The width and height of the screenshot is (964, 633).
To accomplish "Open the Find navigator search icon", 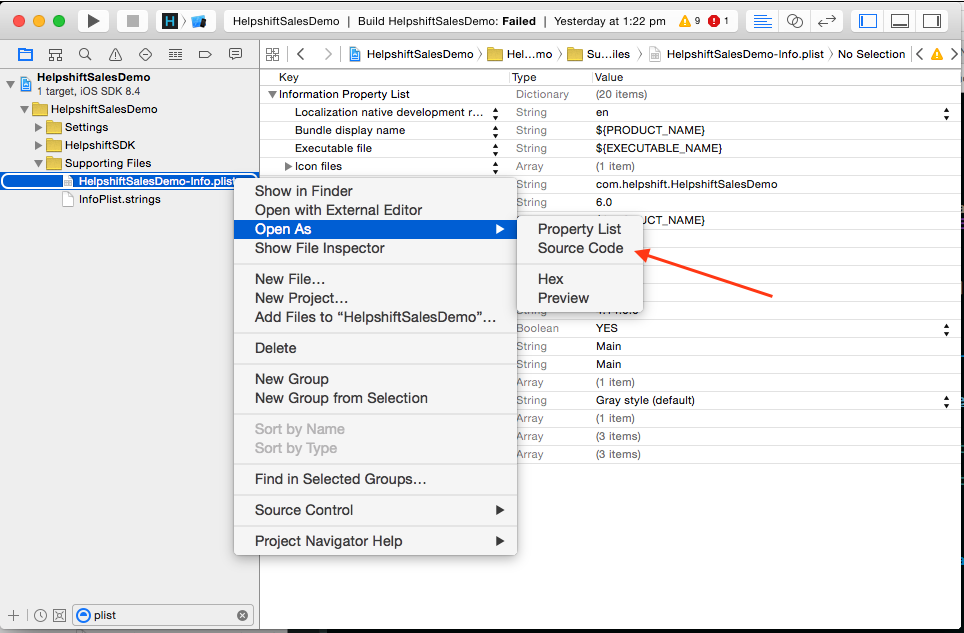I will coord(85,54).
